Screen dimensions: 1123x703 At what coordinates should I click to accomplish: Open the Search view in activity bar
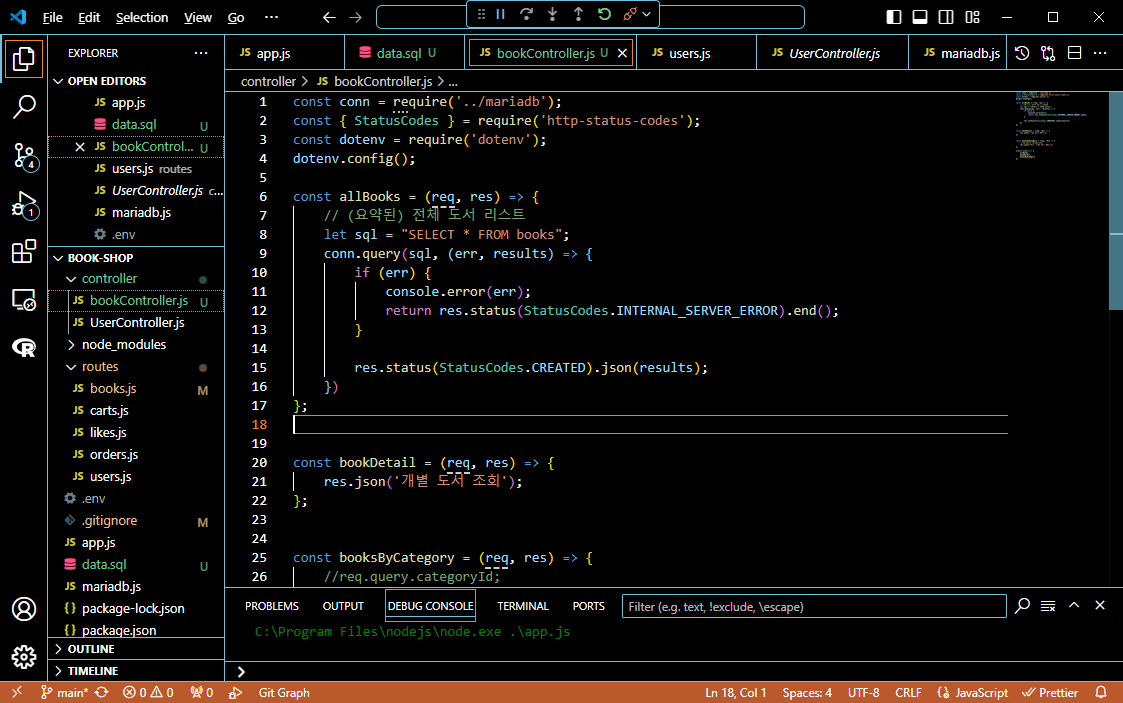pyautogui.click(x=24, y=107)
